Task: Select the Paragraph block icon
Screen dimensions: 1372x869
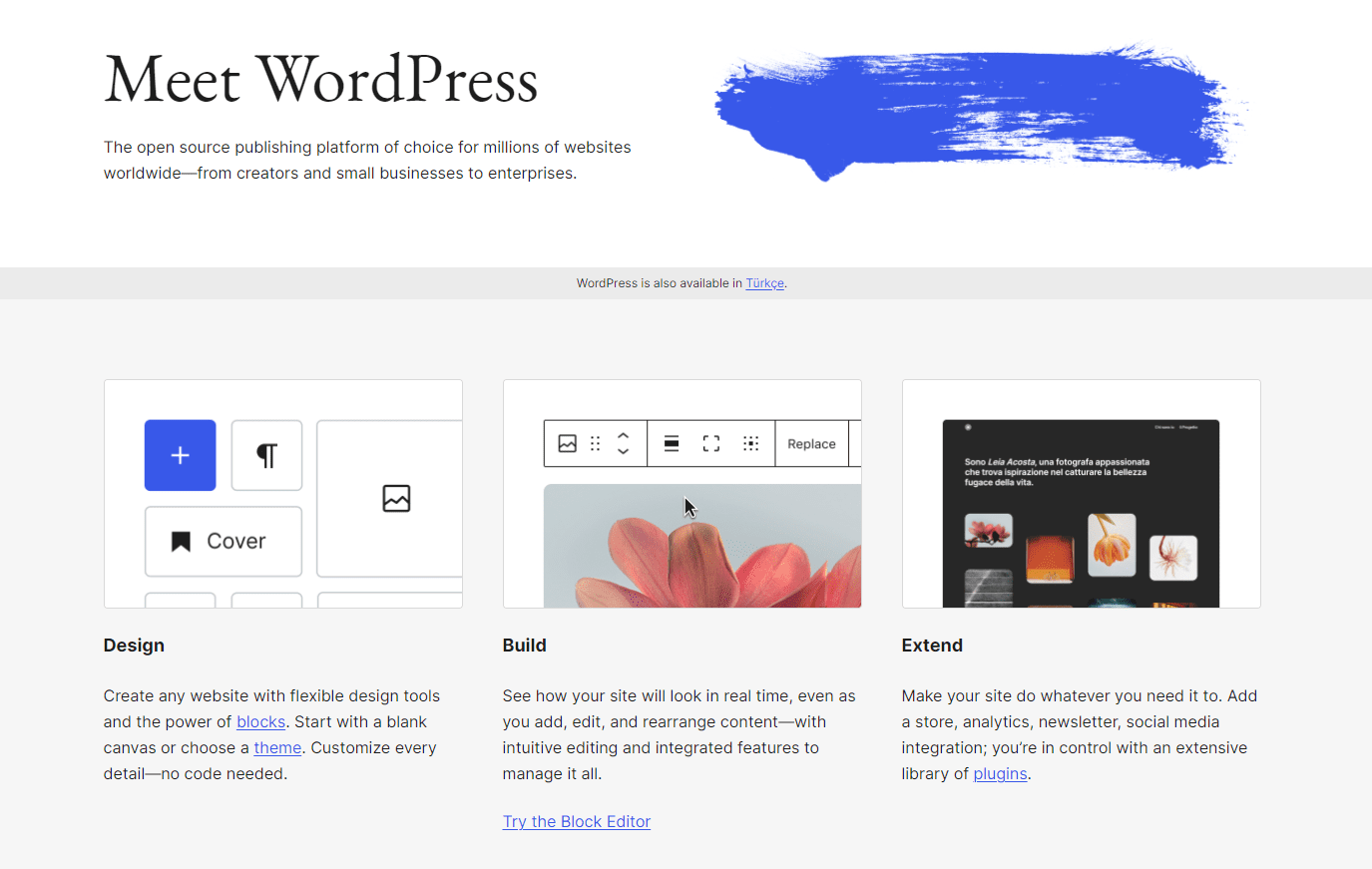Action: click(266, 455)
